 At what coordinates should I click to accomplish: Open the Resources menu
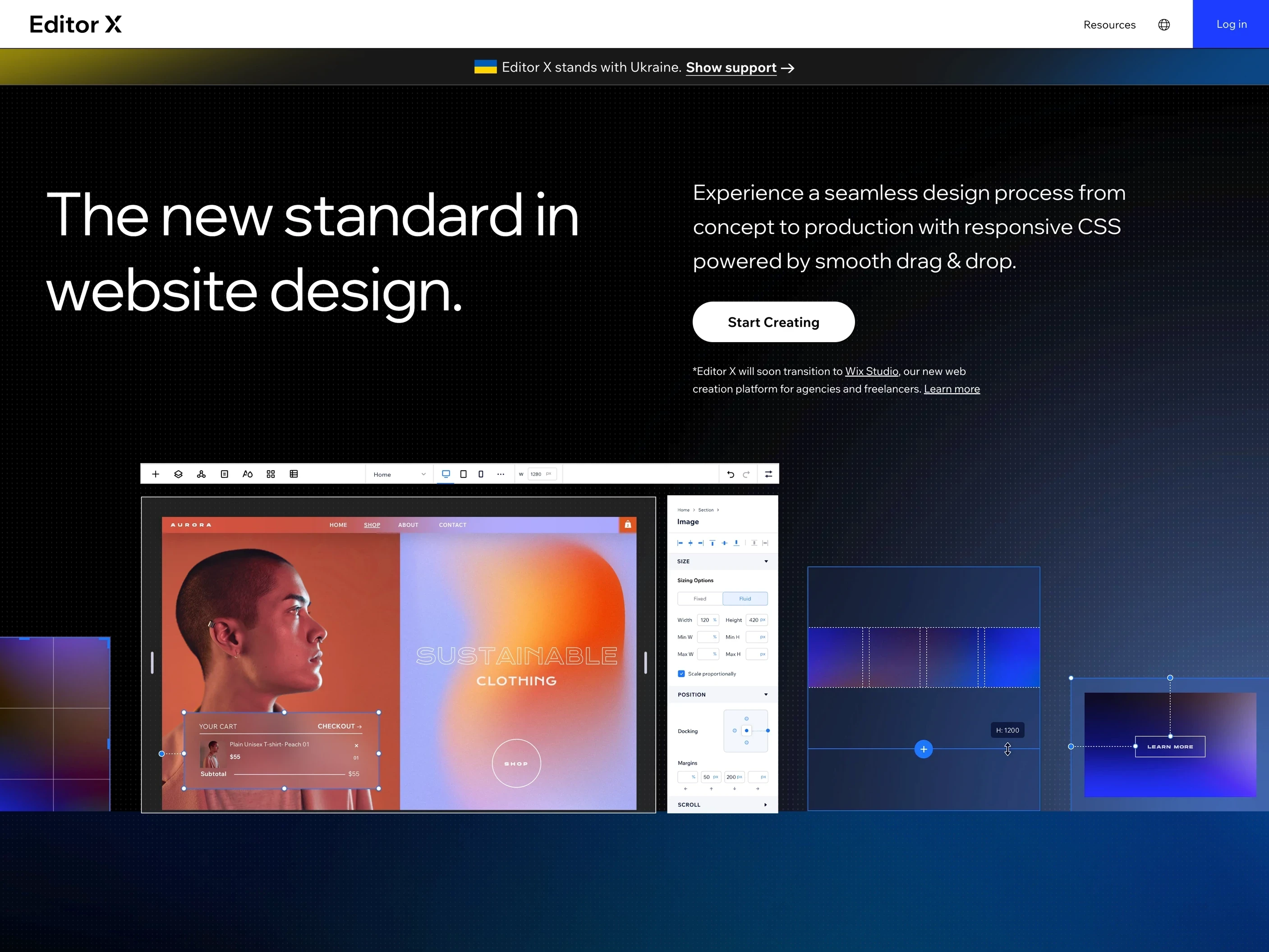1109,25
